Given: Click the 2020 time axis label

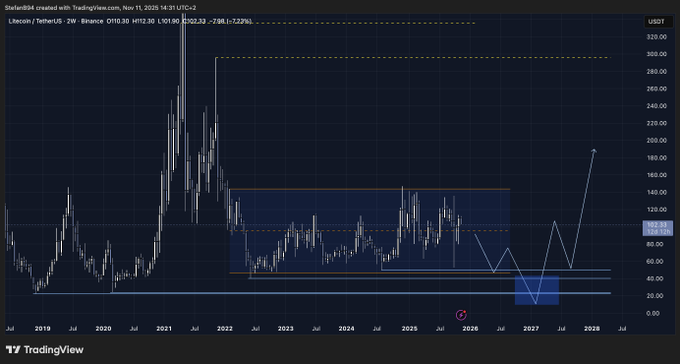Looking at the screenshot, I should point(103,329).
